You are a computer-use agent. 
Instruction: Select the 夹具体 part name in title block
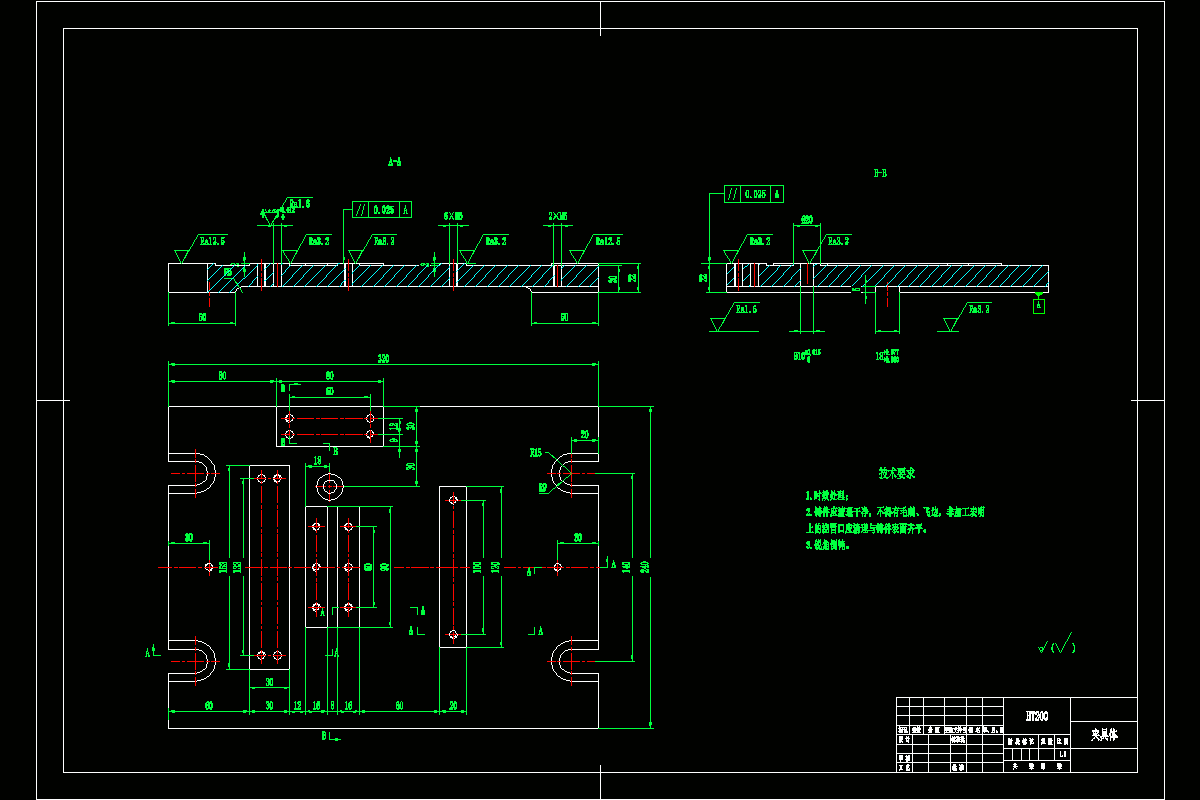coord(1104,734)
